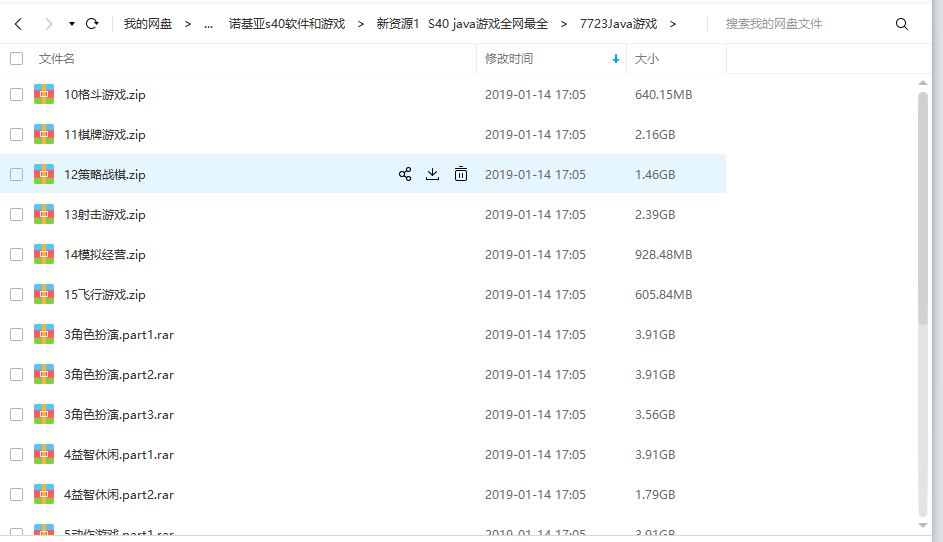Toggle the select-all checkbox in header

(x=17, y=58)
